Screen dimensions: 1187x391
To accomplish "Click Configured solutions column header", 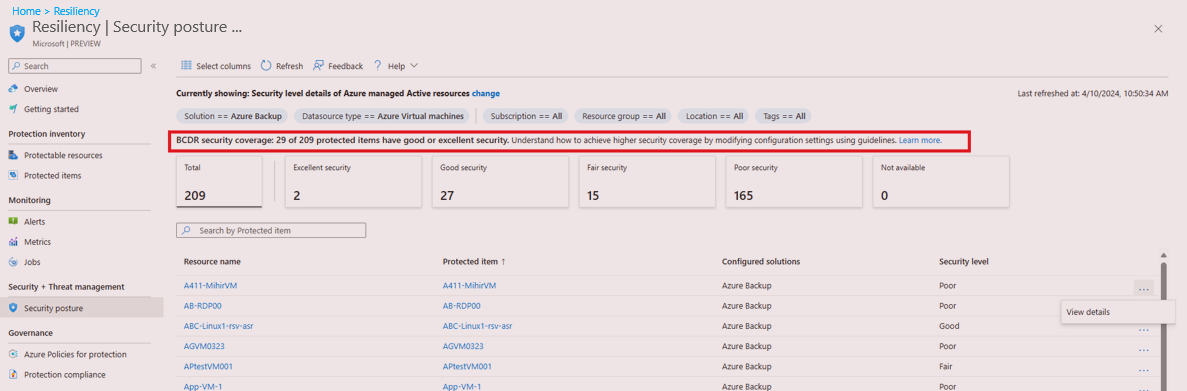I will (x=761, y=261).
